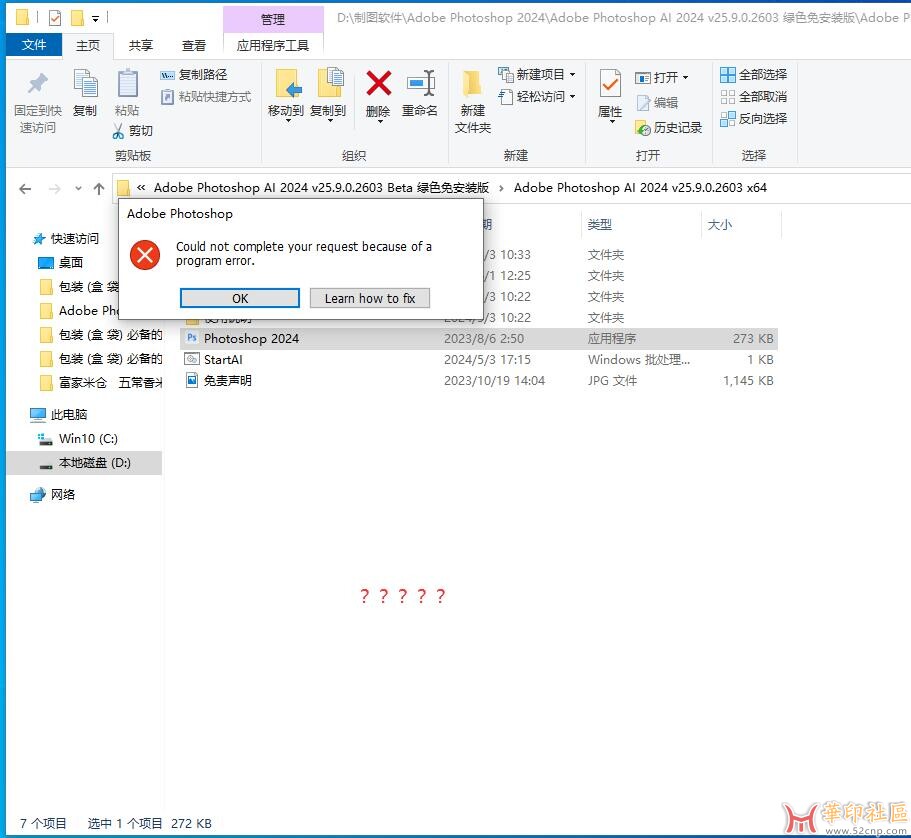Click the Back navigation arrow
The height and width of the screenshot is (838, 911).
pyautogui.click(x=25, y=189)
